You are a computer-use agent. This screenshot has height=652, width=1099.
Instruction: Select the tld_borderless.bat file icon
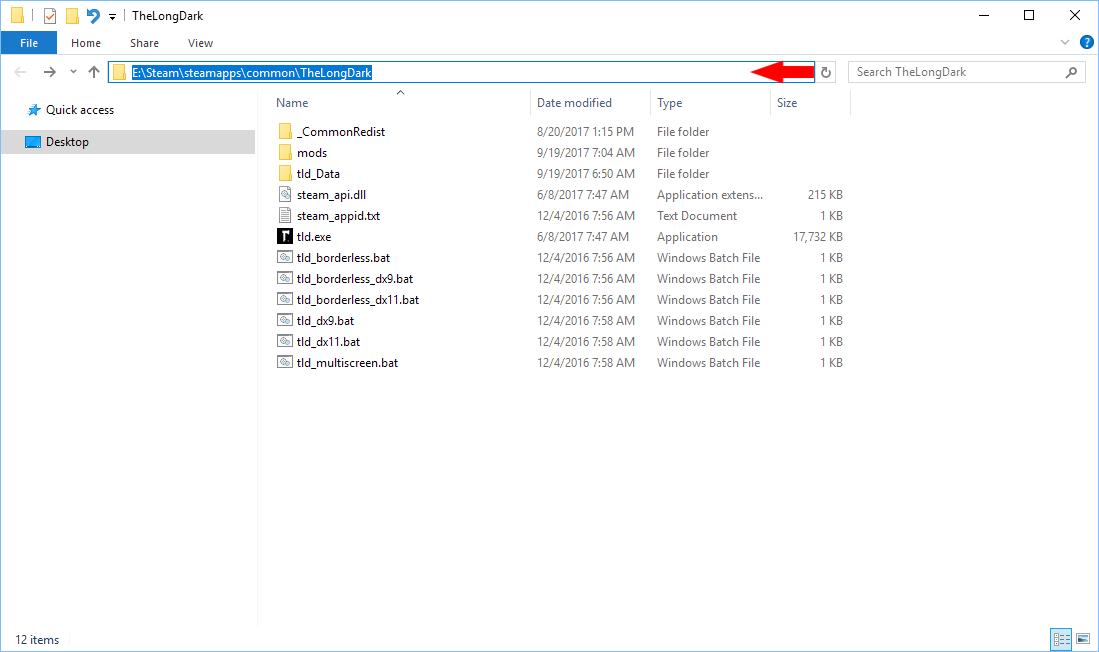pos(285,257)
